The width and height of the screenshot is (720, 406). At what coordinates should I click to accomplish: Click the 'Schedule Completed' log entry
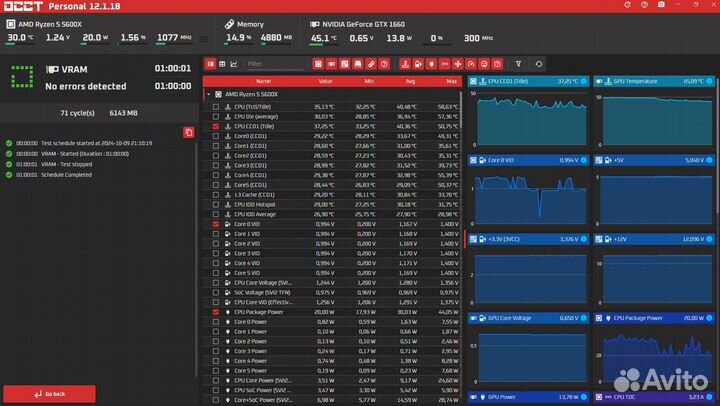66,175
